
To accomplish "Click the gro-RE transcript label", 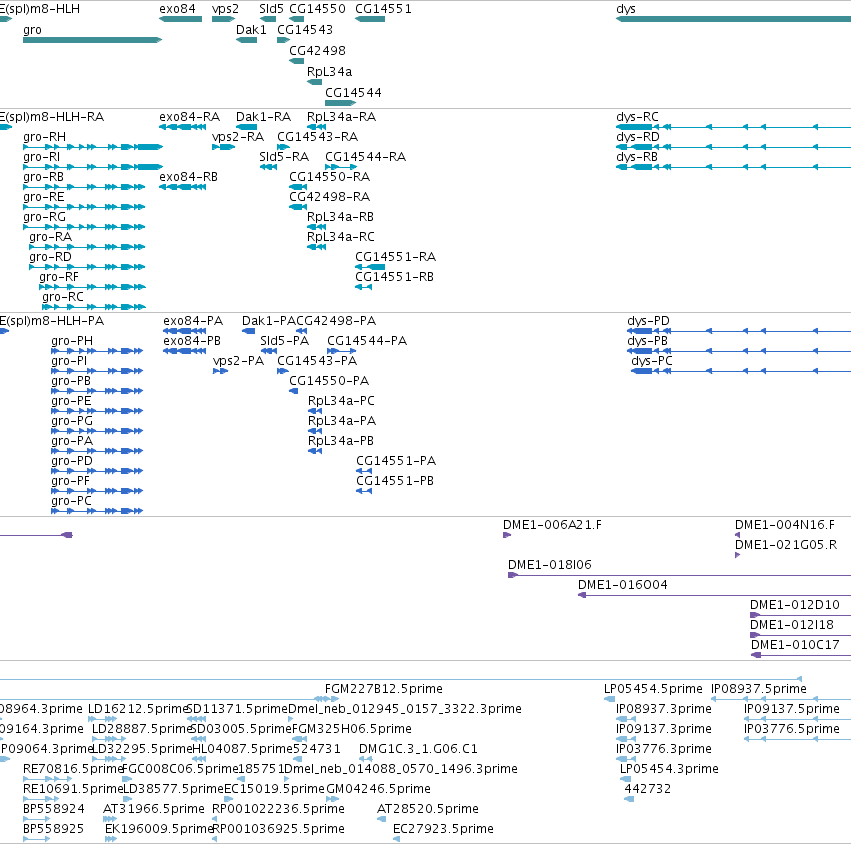I will [x=43, y=197].
